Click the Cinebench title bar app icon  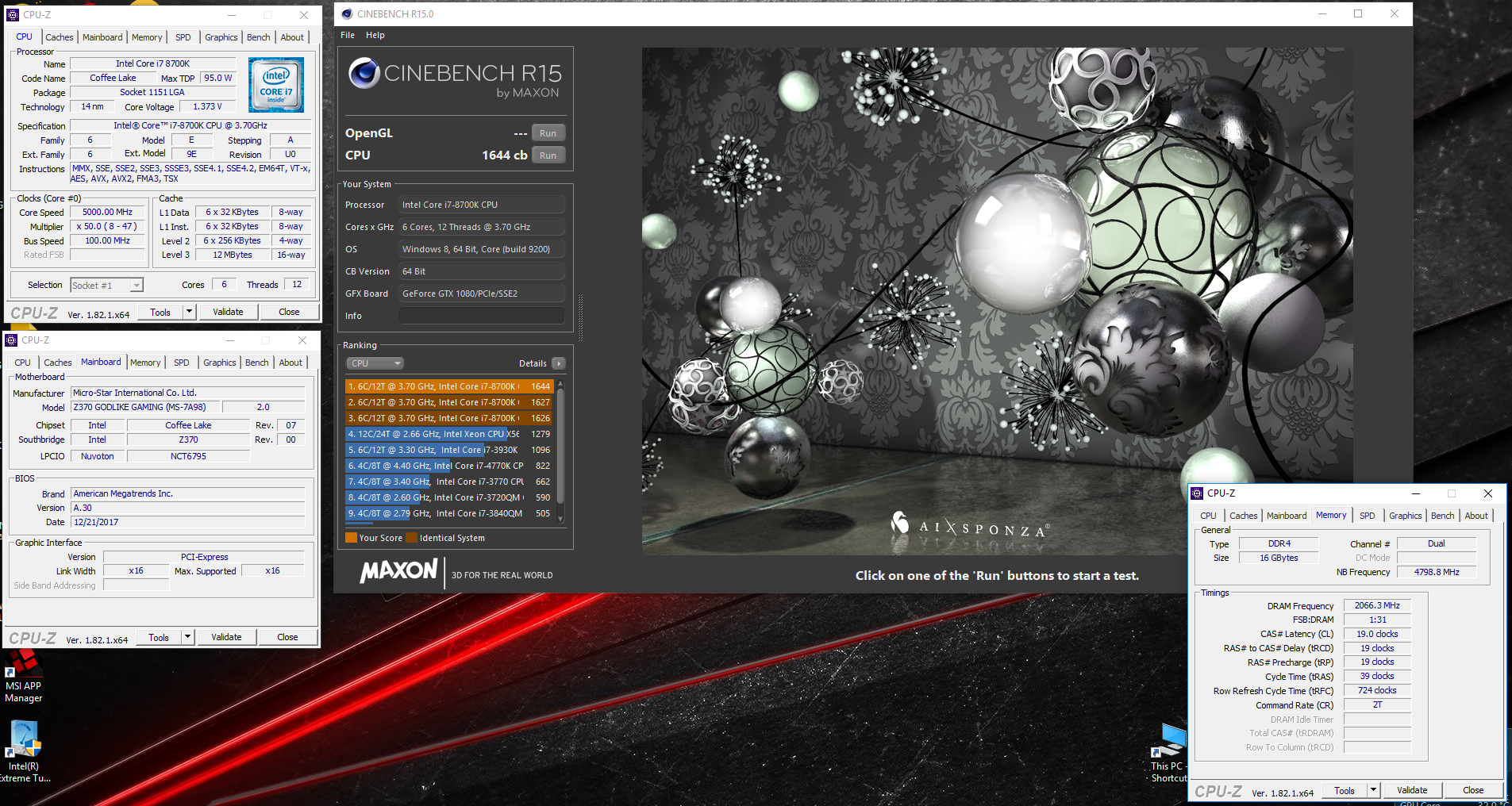pyautogui.click(x=347, y=13)
